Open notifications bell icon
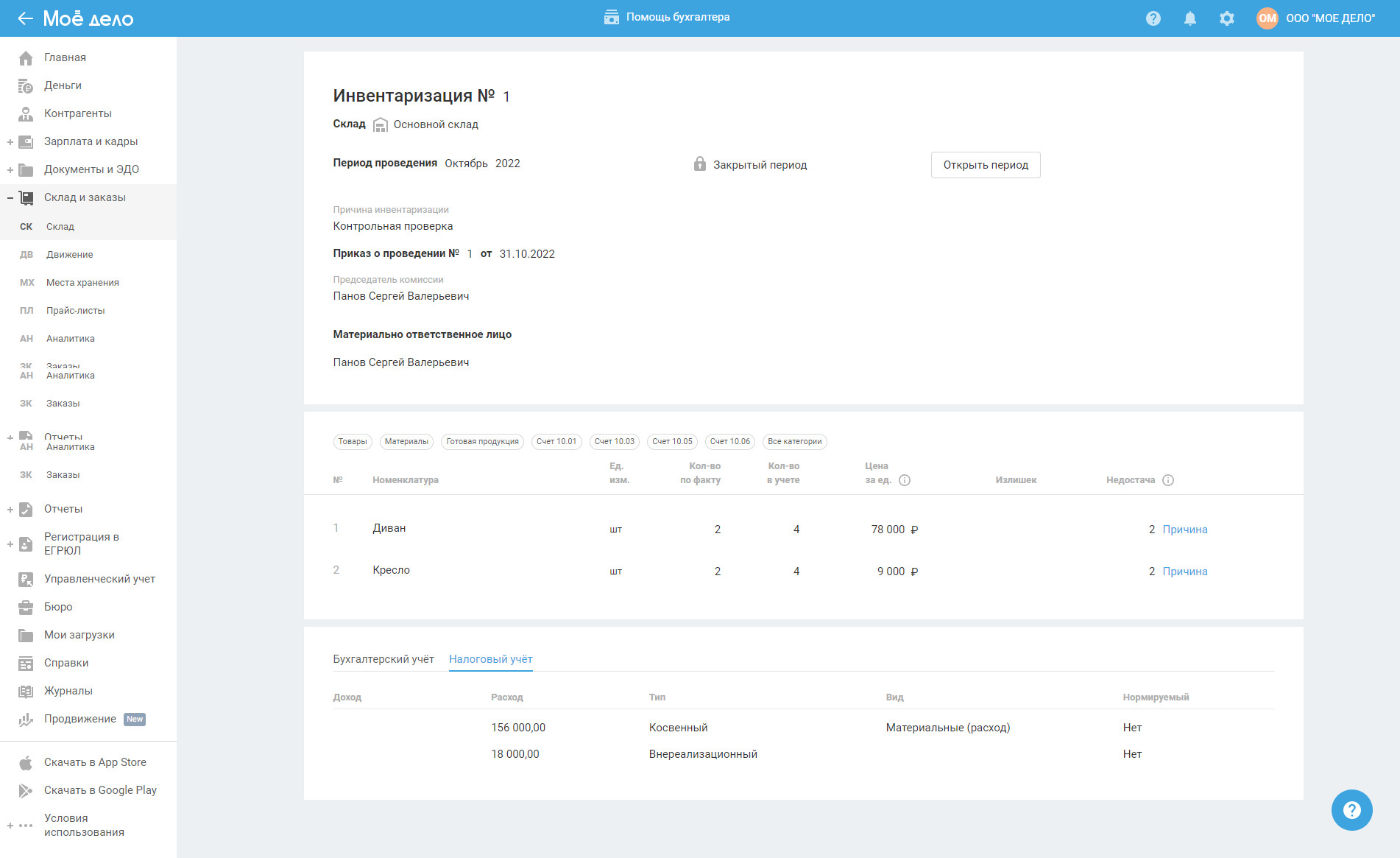The height and width of the screenshot is (858, 1400). (x=1190, y=18)
